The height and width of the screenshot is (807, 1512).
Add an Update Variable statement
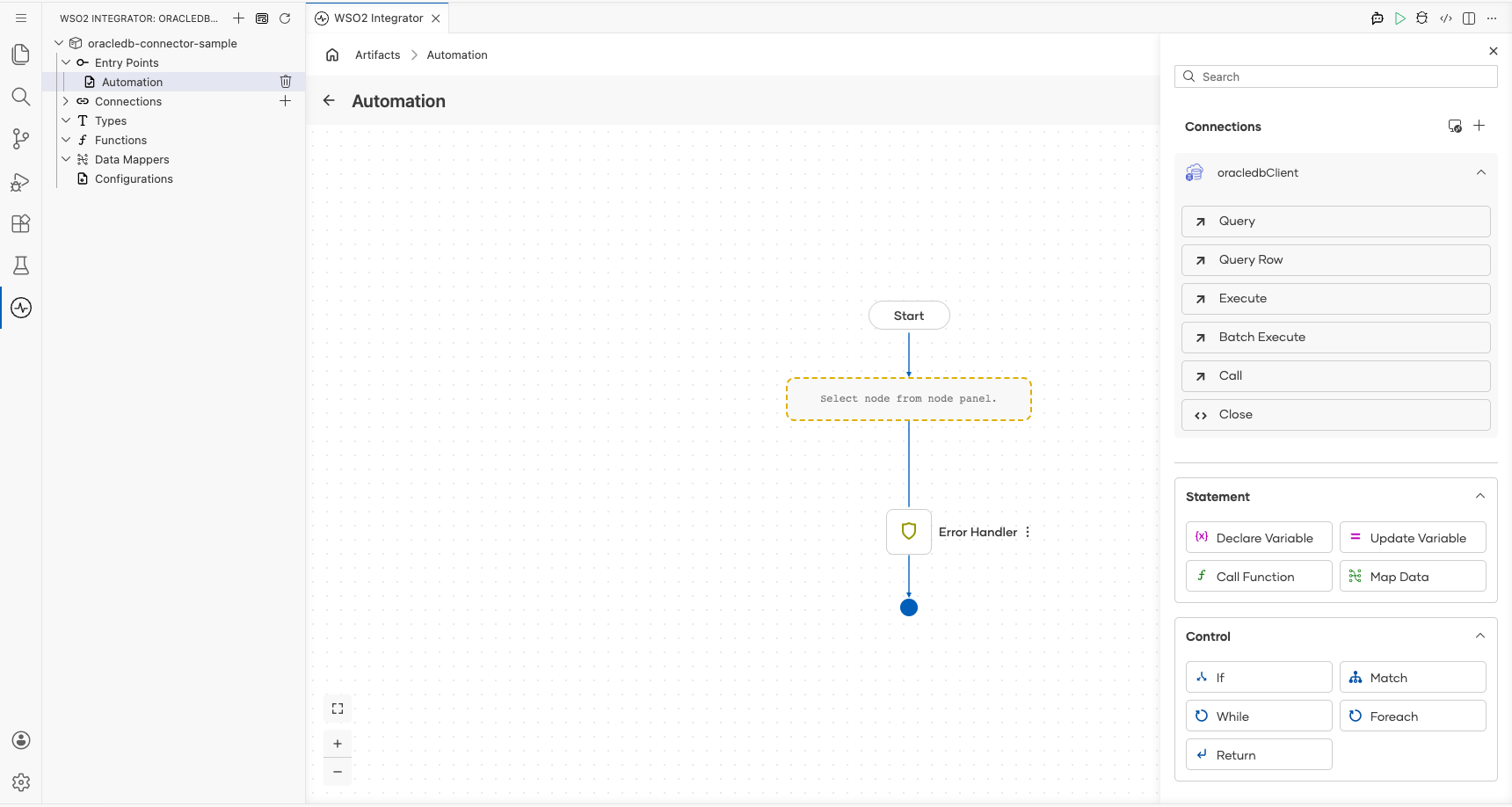[x=1413, y=537]
